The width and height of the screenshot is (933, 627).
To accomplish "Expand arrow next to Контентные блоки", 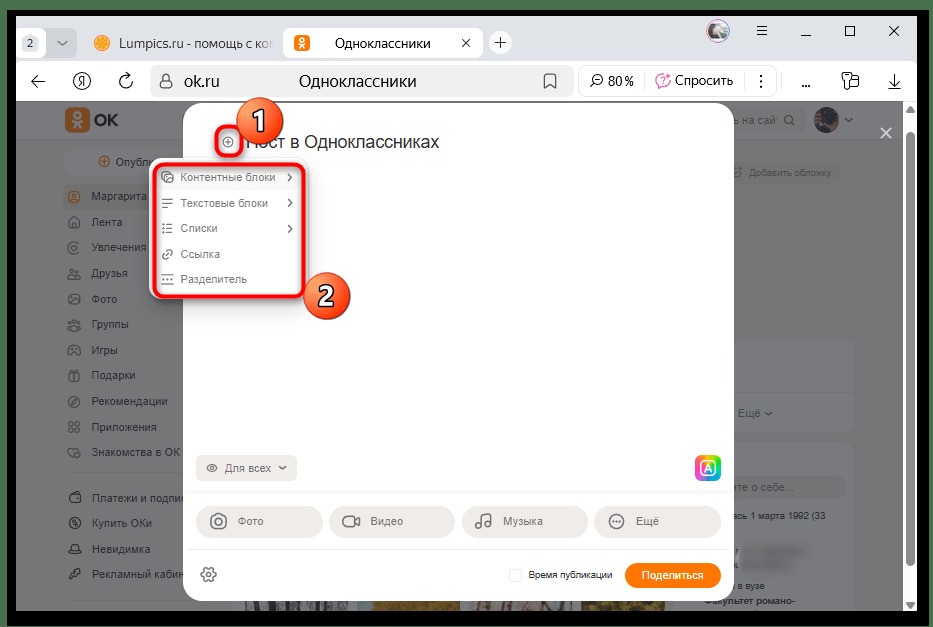I will tap(290, 177).
